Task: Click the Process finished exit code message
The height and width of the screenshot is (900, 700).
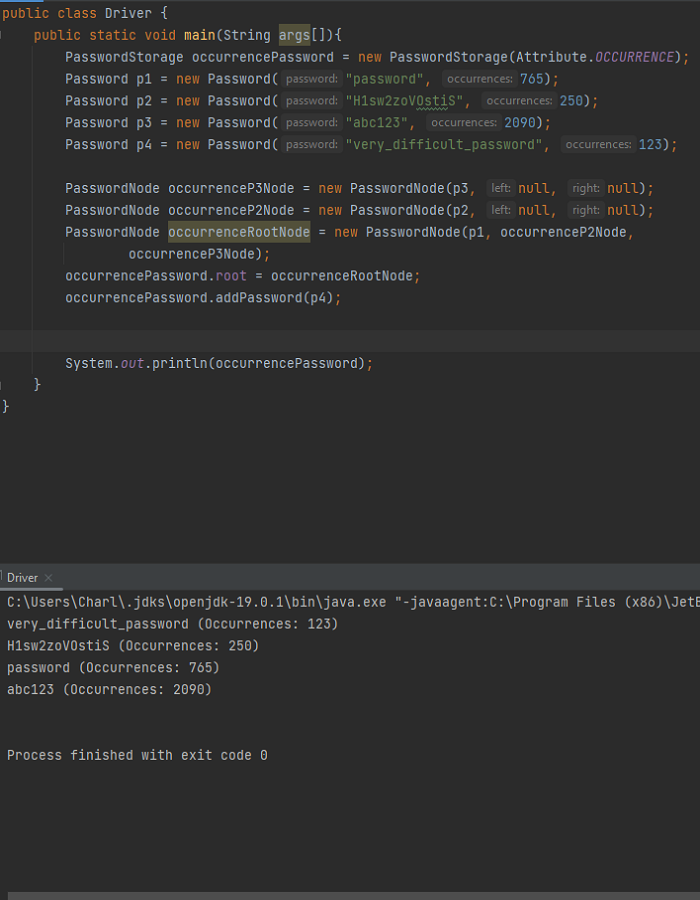Action: (137, 755)
